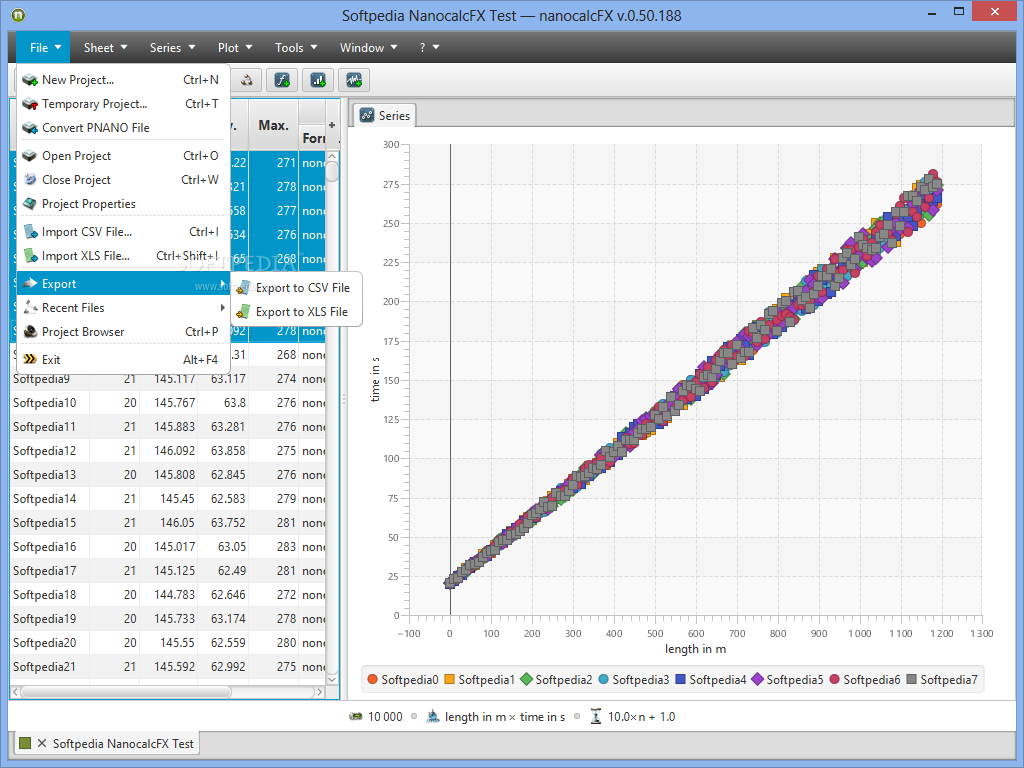Open the ? help menu
This screenshot has width=1024, height=768.
pyautogui.click(x=429, y=48)
